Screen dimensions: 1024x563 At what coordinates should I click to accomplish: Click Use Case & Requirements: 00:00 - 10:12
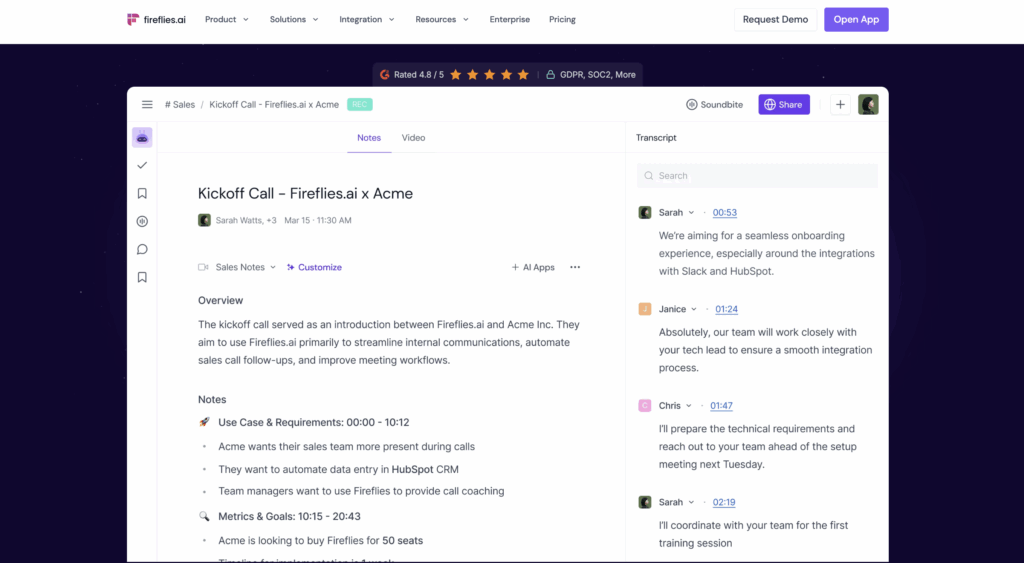click(x=313, y=423)
